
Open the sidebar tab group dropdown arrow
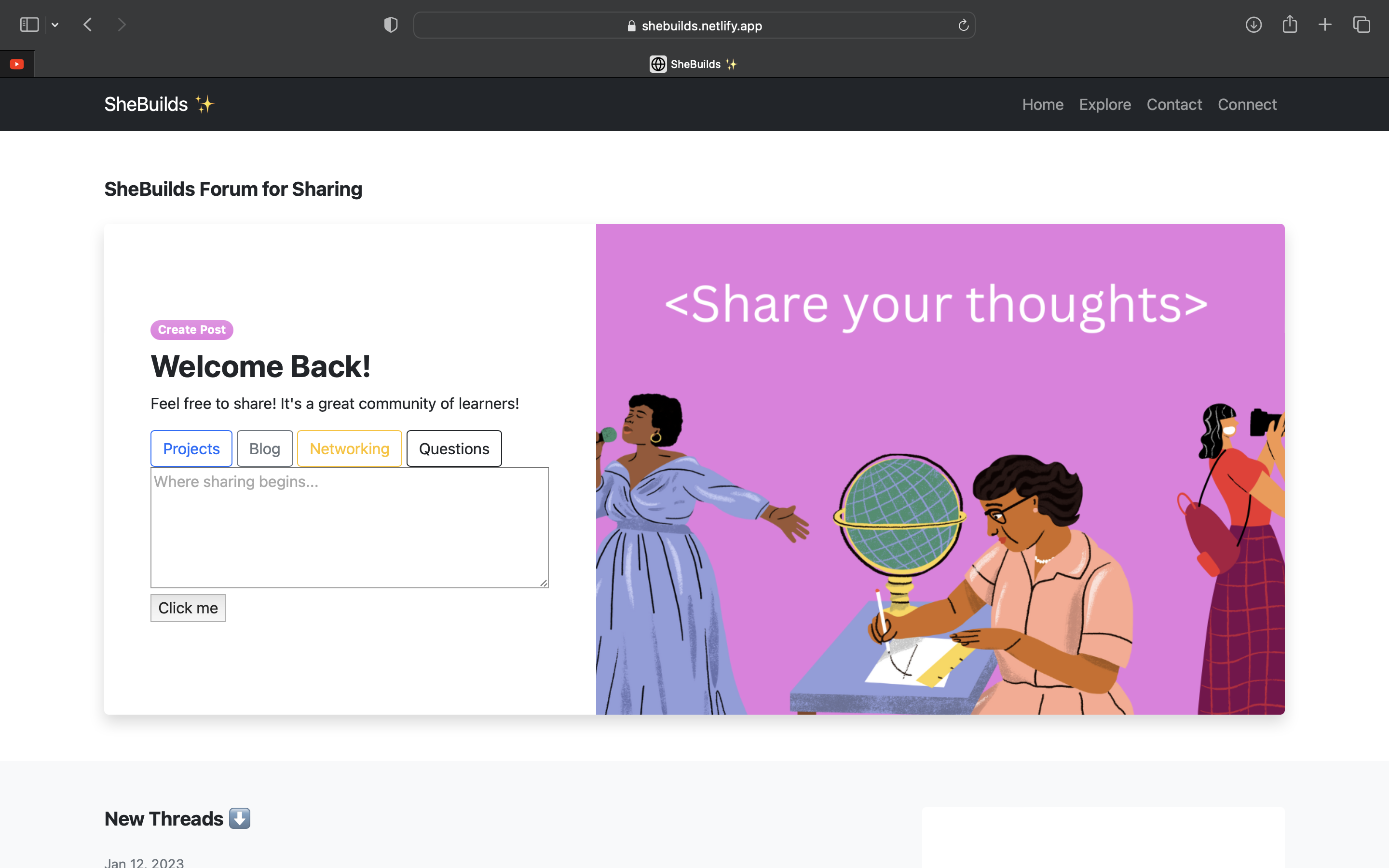(x=55, y=25)
